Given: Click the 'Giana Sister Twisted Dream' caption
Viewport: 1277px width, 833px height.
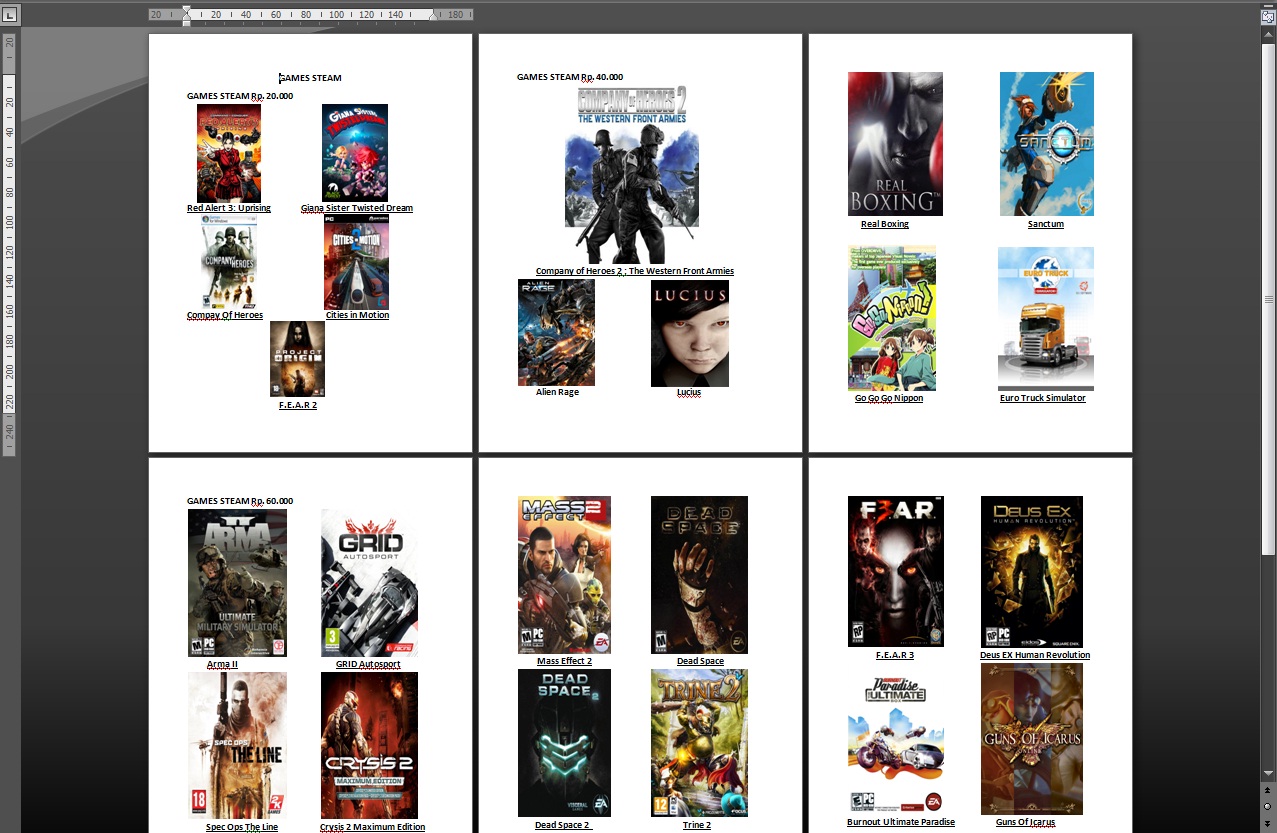Looking at the screenshot, I should coord(357,208).
